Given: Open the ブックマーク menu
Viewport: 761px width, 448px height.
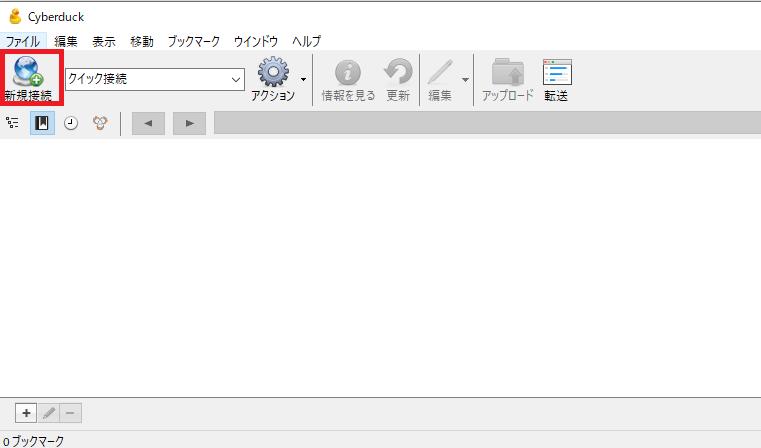Looking at the screenshot, I should click(194, 41).
